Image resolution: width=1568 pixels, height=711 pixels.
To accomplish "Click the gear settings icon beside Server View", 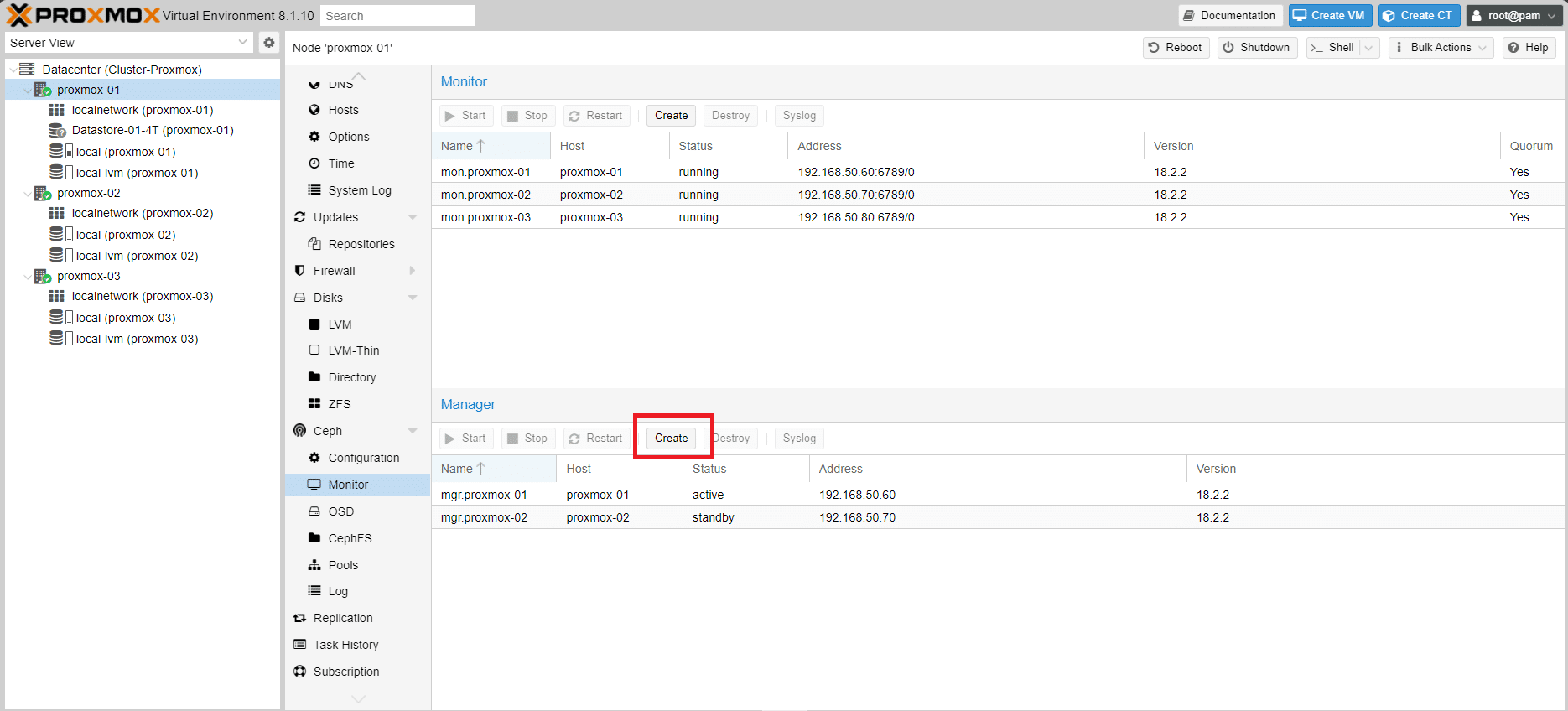I will coord(268,42).
